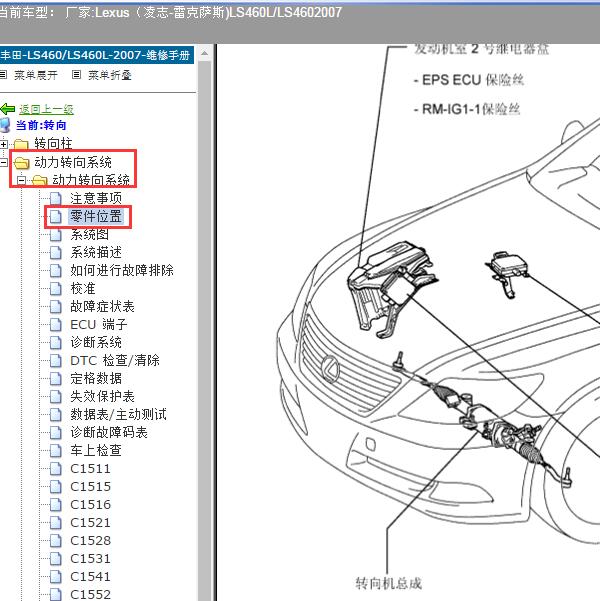The image size is (600, 601).
Task: Select the 转向柱 folder icon
Action: pos(21,145)
